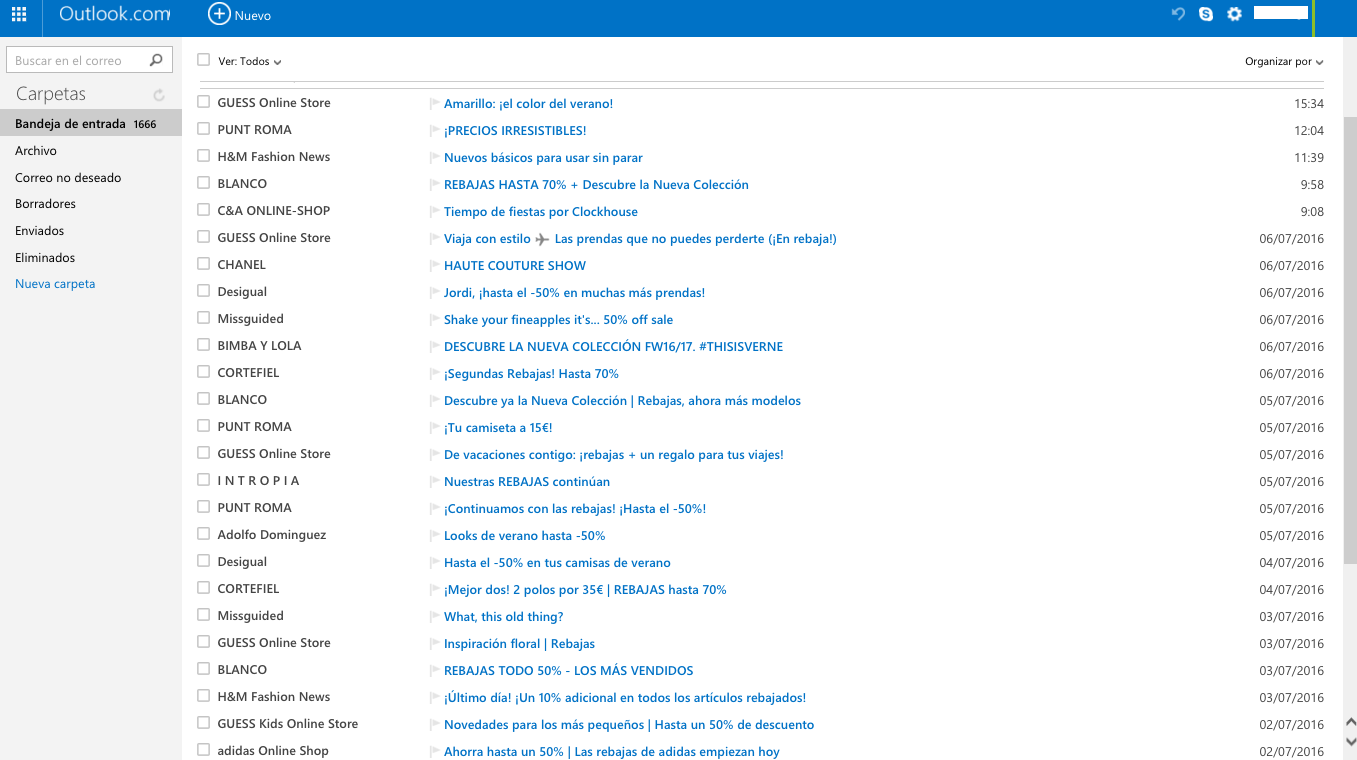Check the Adolfo Dominguez email checkbox

(x=204, y=534)
